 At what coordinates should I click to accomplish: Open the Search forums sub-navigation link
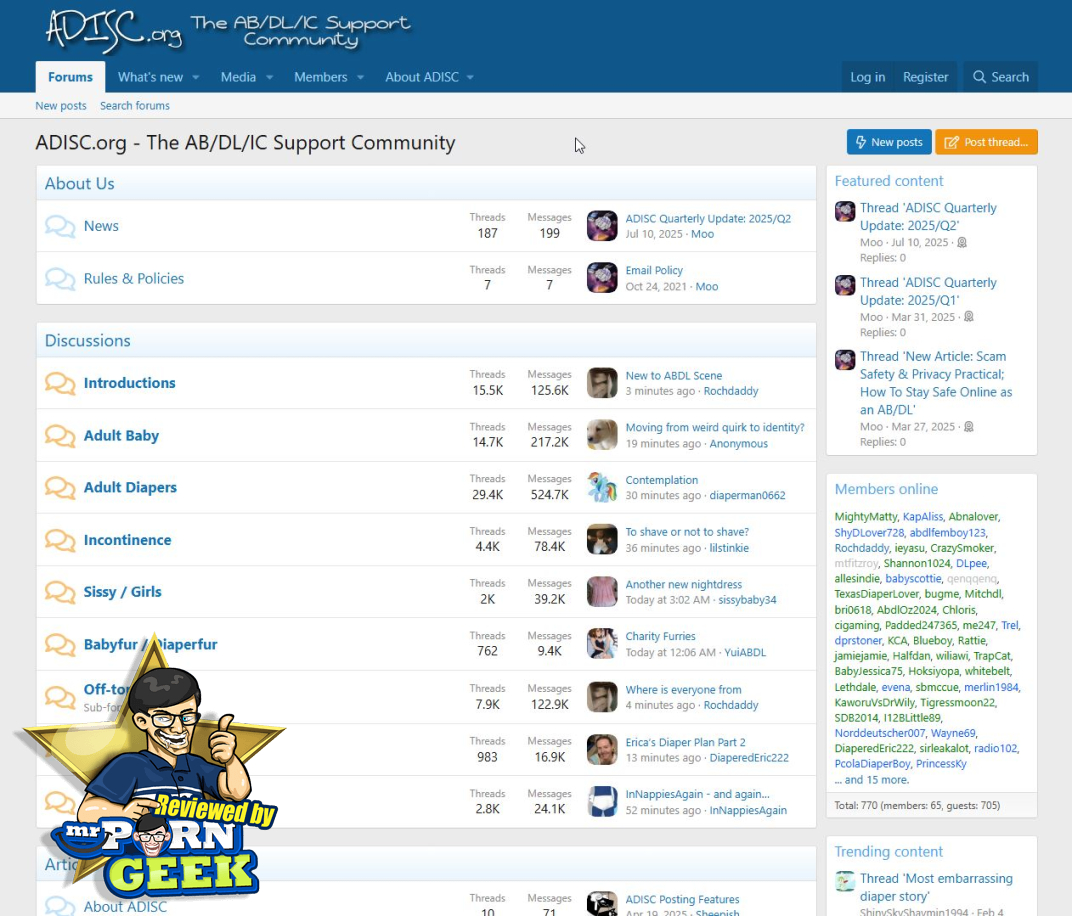click(x=134, y=106)
